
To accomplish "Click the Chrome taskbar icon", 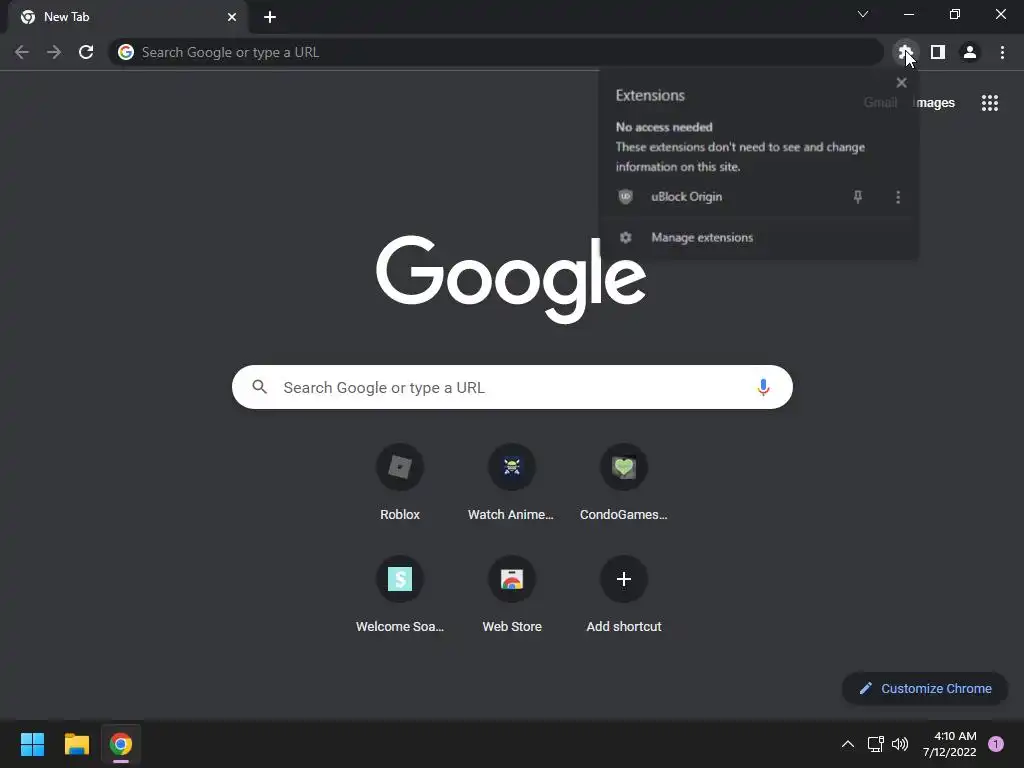I will point(121,744).
